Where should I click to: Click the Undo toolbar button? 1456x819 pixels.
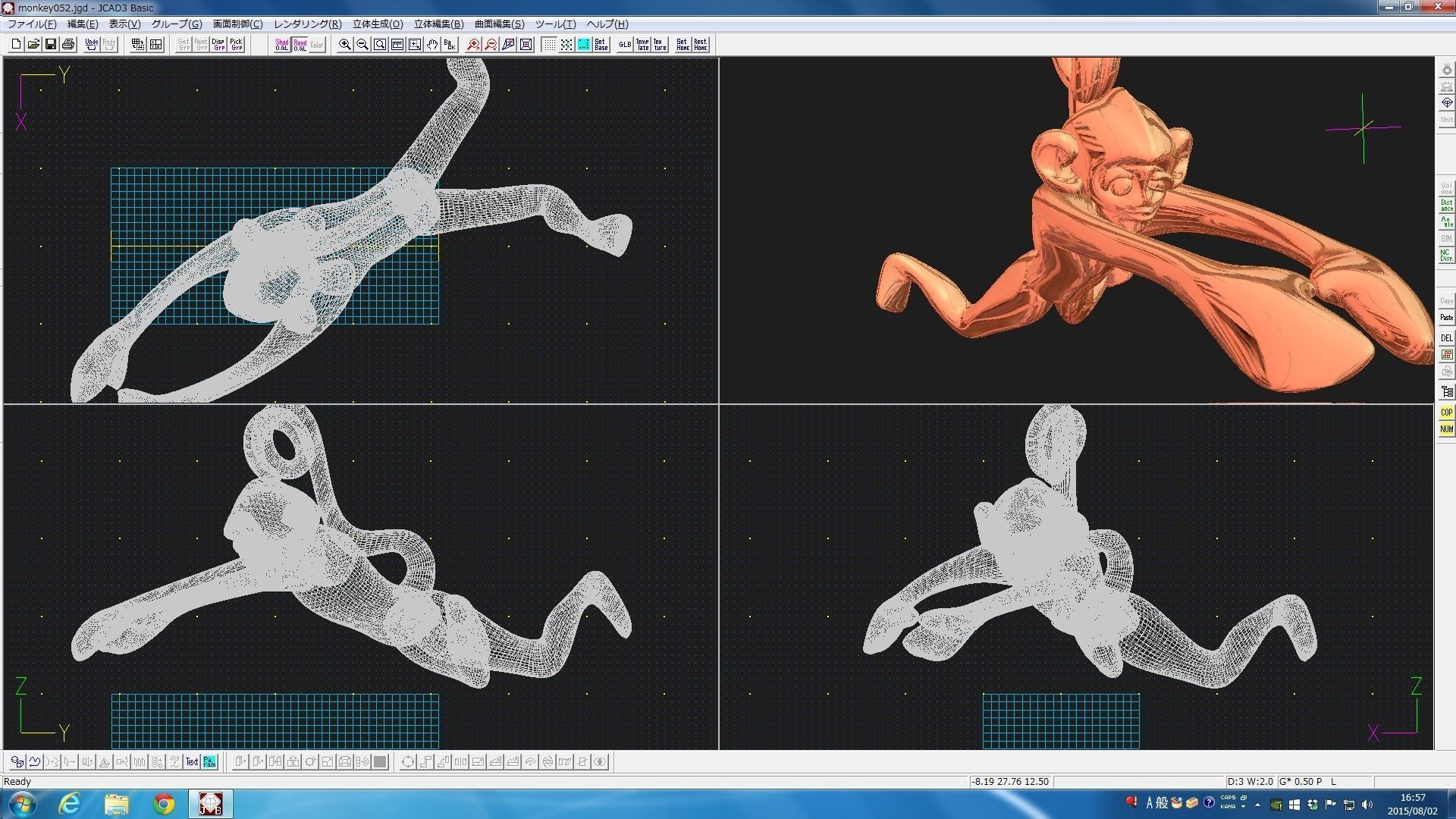pos(91,45)
